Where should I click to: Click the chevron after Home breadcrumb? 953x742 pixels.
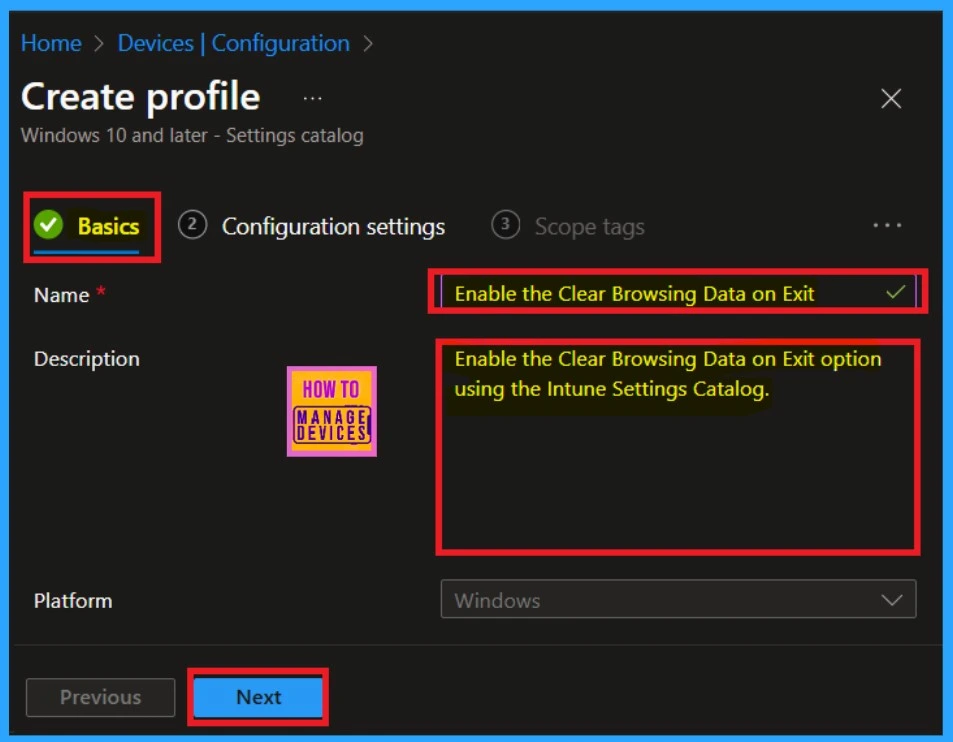(x=99, y=44)
